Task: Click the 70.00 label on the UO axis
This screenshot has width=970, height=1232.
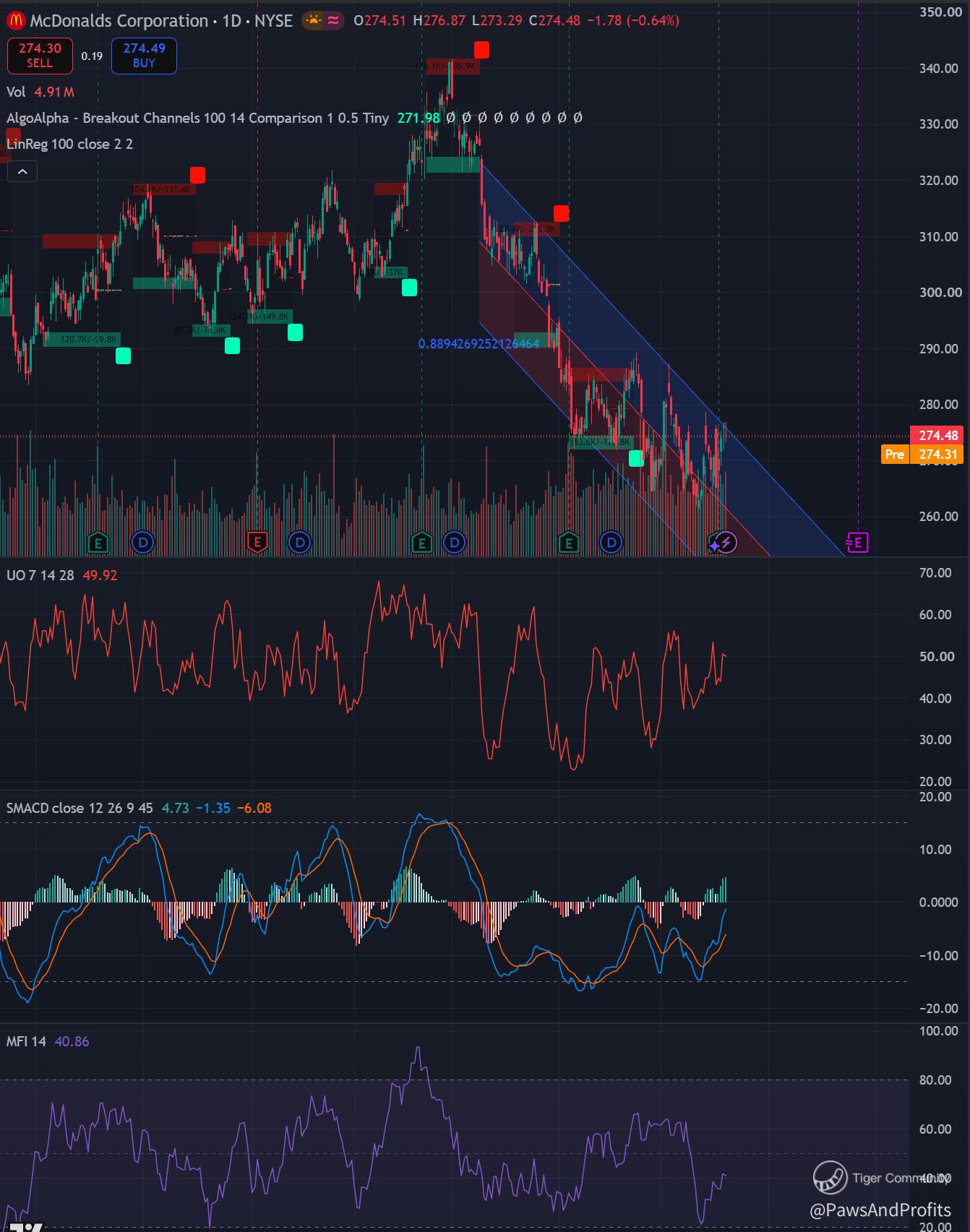Action: pyautogui.click(x=935, y=572)
